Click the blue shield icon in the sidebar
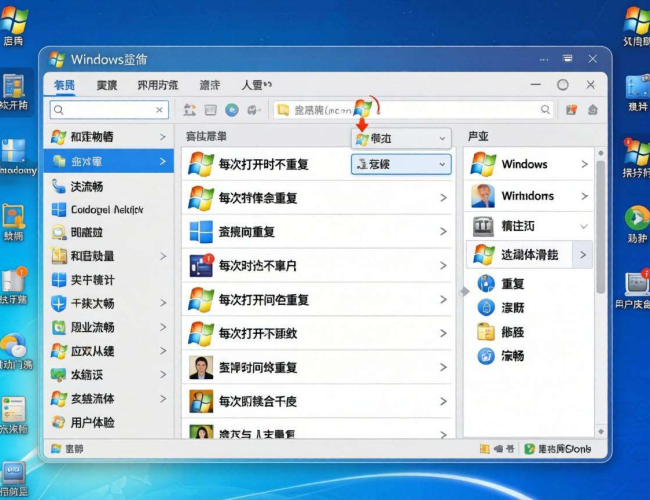This screenshot has width=650, height=500. coord(58,303)
